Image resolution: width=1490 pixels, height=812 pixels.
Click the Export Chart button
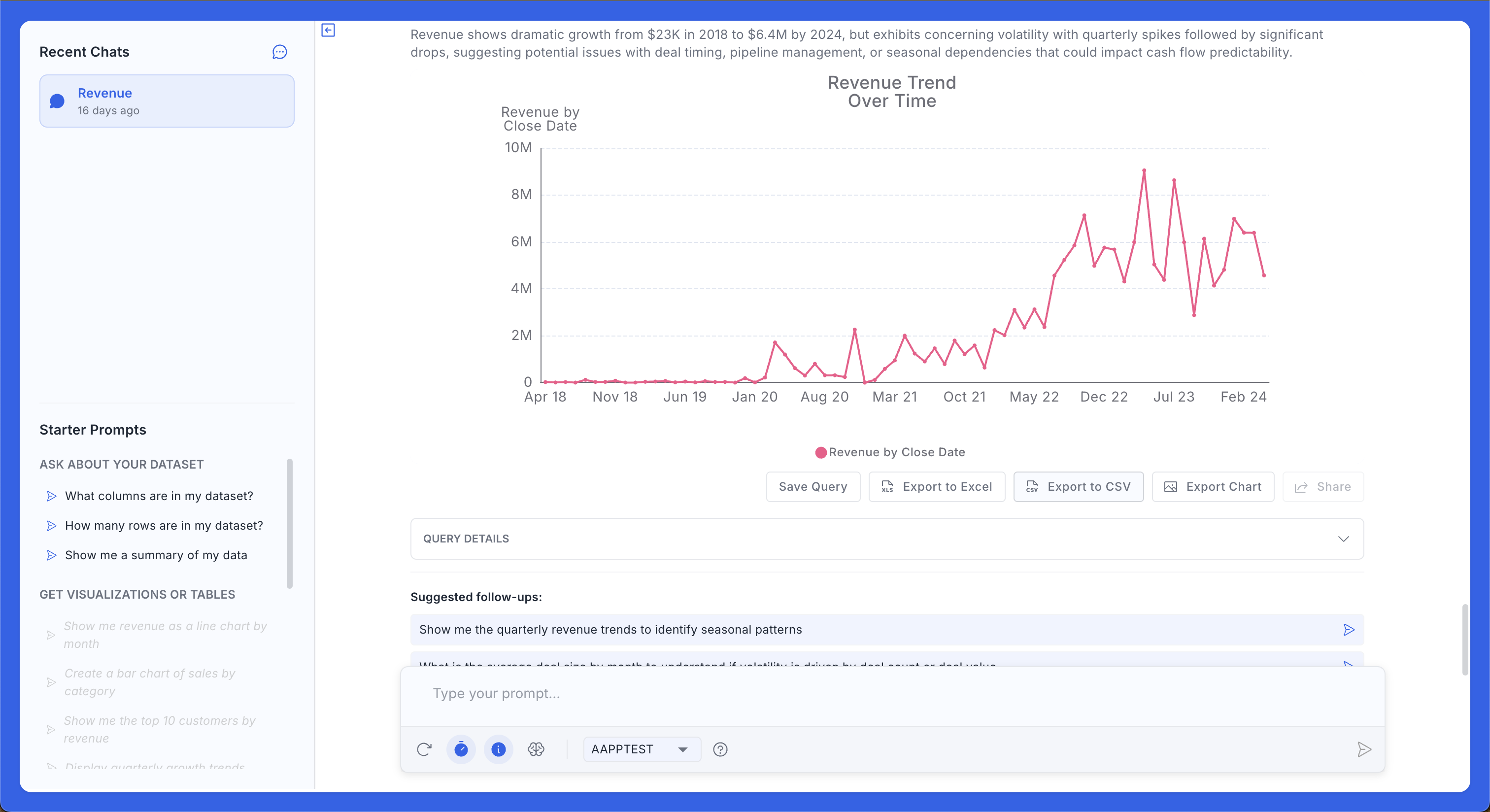1213,487
